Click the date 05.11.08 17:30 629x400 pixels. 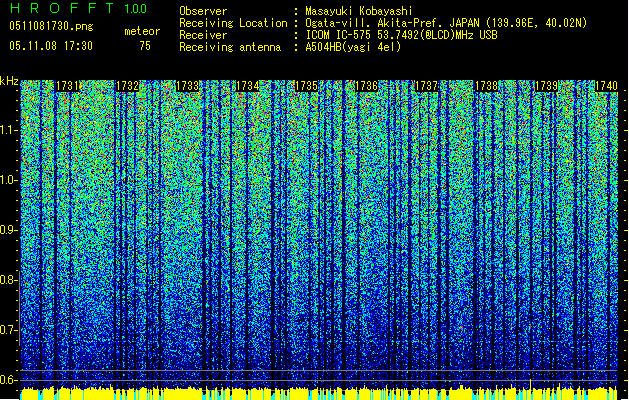pyautogui.click(x=51, y=46)
